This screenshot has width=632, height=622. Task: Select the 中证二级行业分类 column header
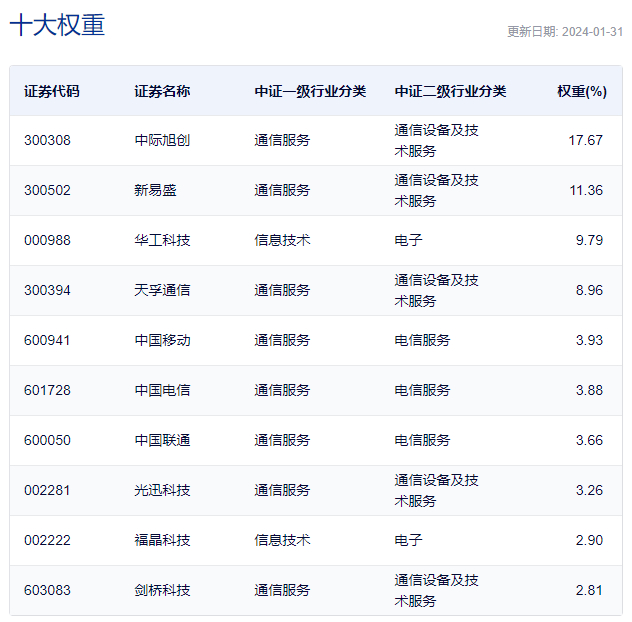pos(450,92)
